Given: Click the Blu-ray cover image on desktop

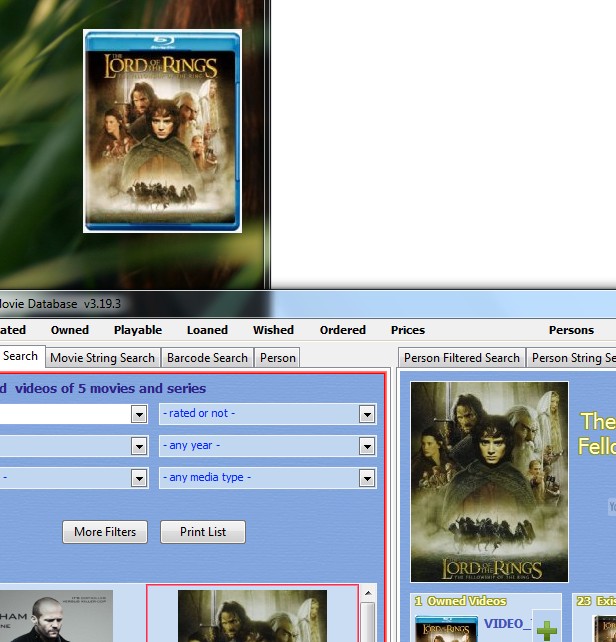Looking at the screenshot, I should coord(162,131).
